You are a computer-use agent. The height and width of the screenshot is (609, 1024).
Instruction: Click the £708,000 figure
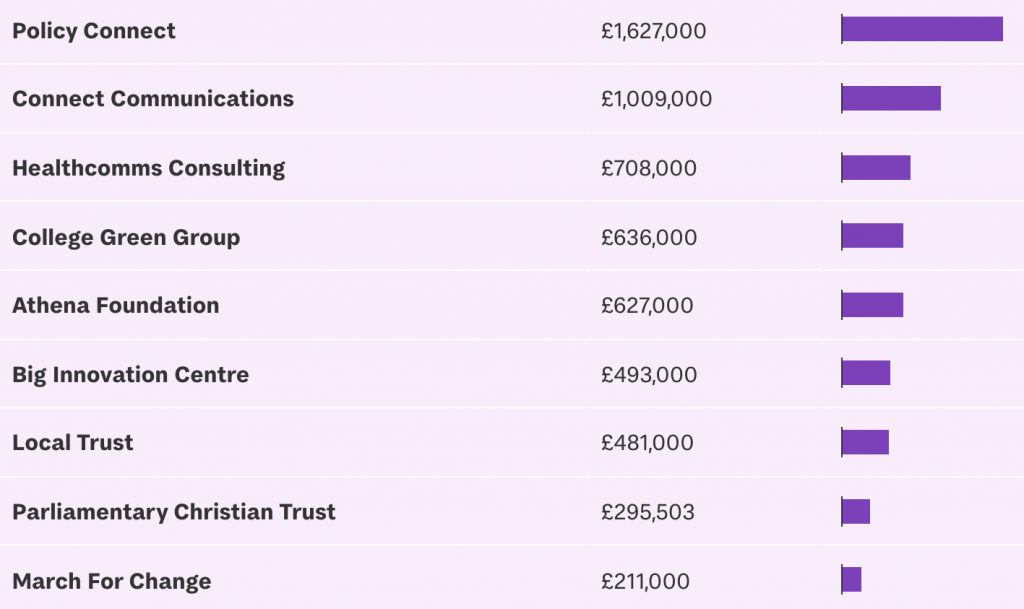(648, 168)
